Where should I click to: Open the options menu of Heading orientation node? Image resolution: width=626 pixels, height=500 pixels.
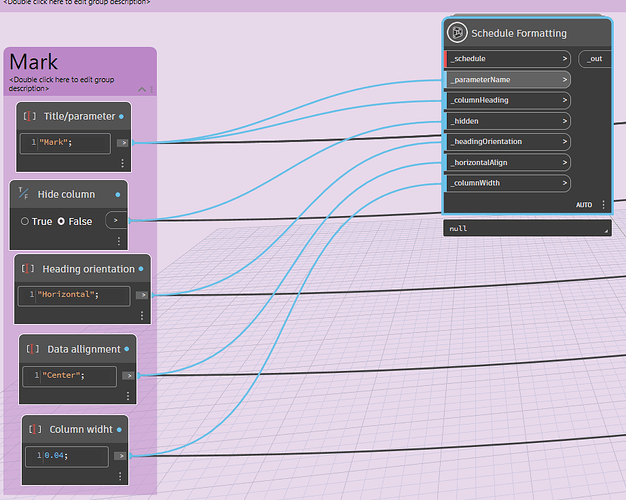[142, 315]
